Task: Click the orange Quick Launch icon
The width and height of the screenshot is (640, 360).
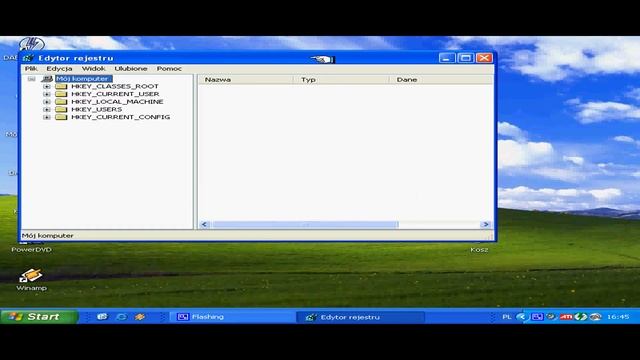Action: tap(140, 317)
